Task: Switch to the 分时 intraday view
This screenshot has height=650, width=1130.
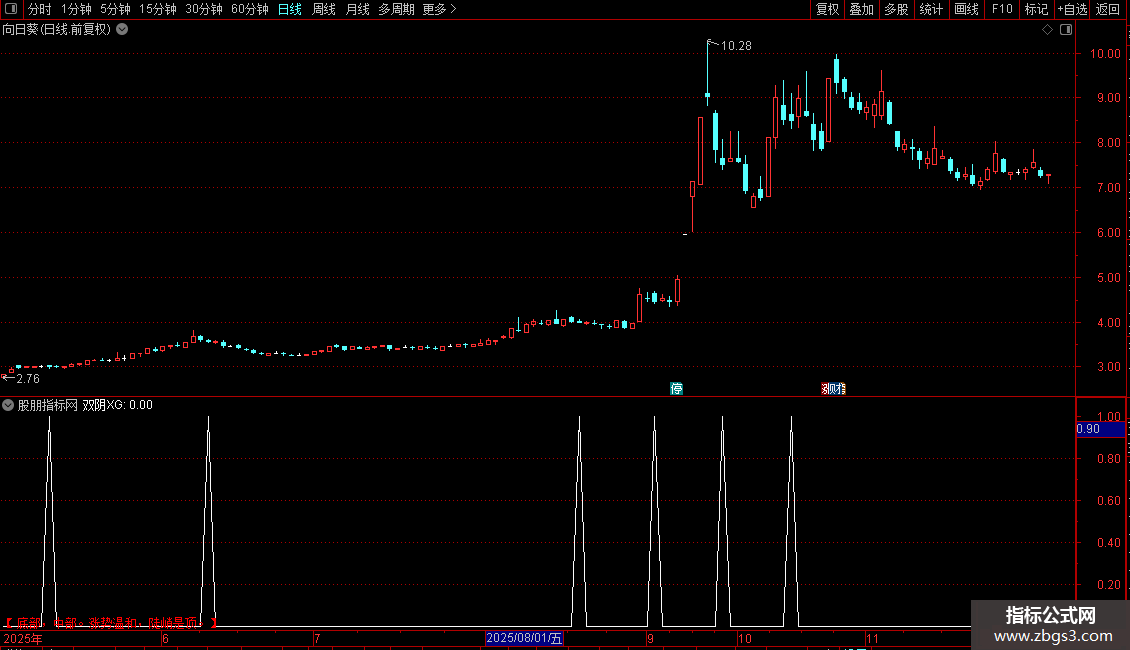Action: tap(40, 9)
